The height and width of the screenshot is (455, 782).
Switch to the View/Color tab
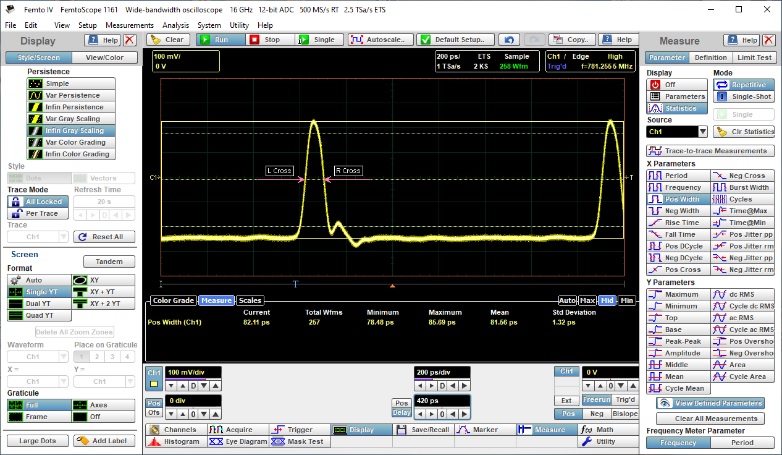click(x=104, y=57)
